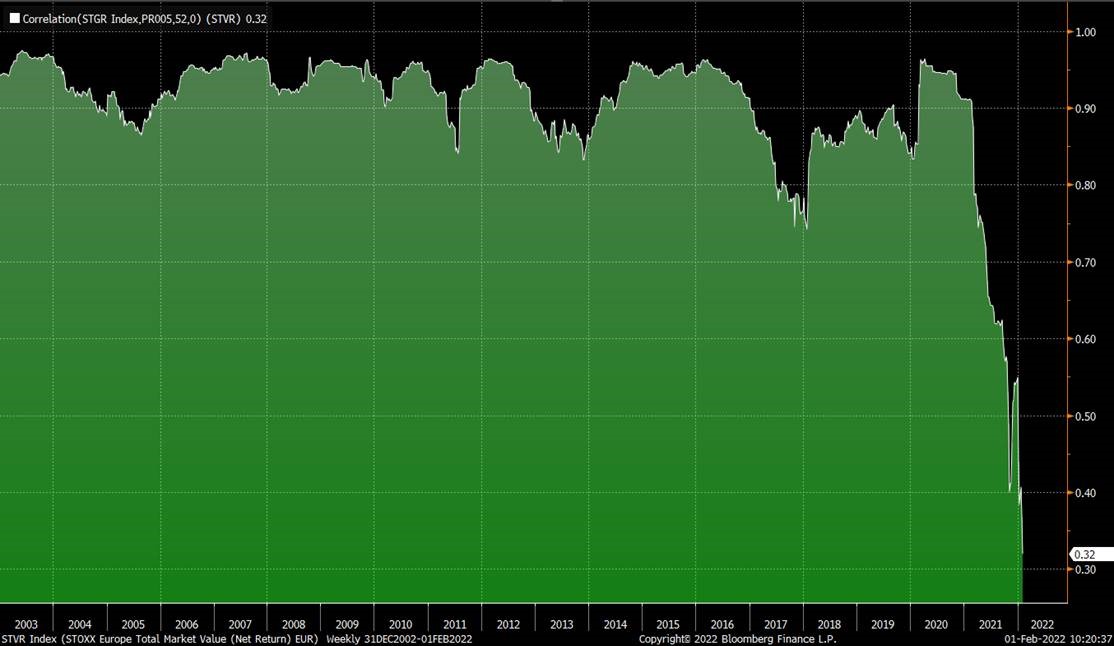Click the white legend square beside Correlation
The height and width of the screenshot is (646, 1114).
tap(14, 18)
